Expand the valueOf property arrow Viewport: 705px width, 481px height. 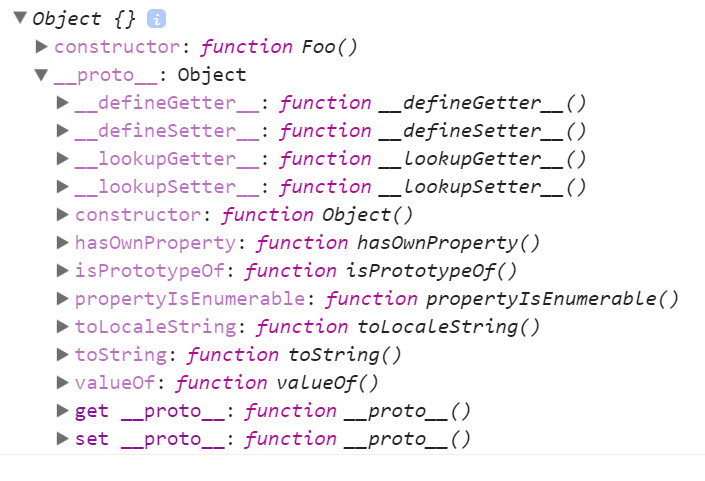click(x=63, y=383)
